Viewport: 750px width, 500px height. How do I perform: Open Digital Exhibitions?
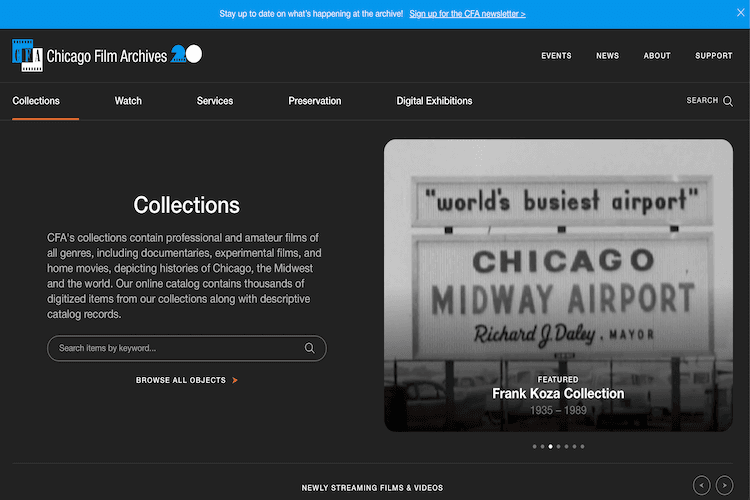(434, 101)
